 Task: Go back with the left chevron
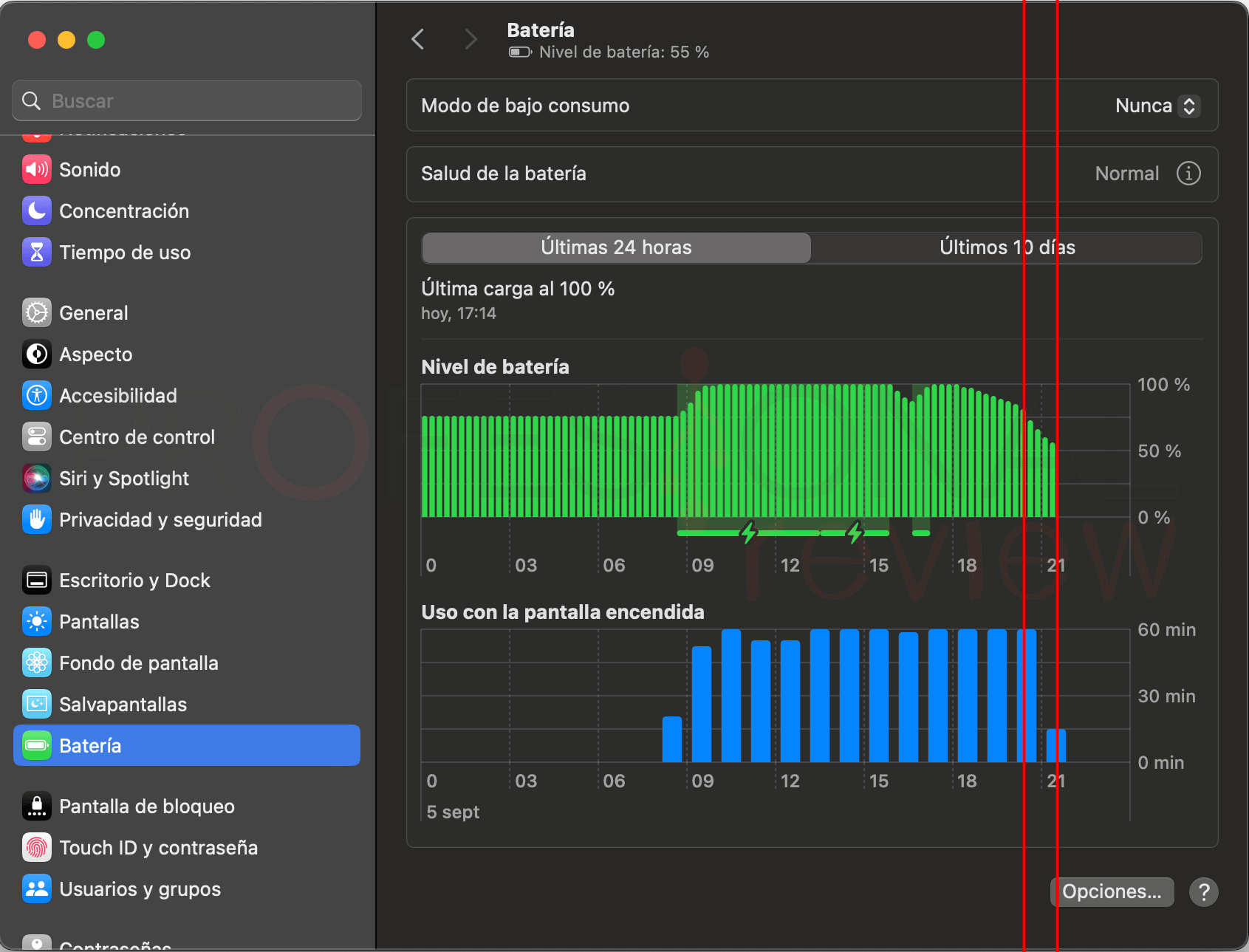[418, 39]
